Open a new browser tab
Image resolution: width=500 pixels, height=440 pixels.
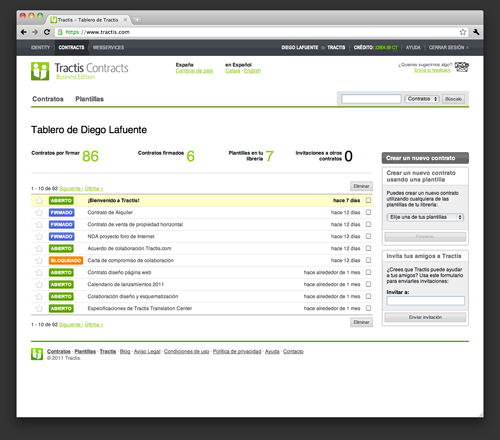tap(137, 20)
